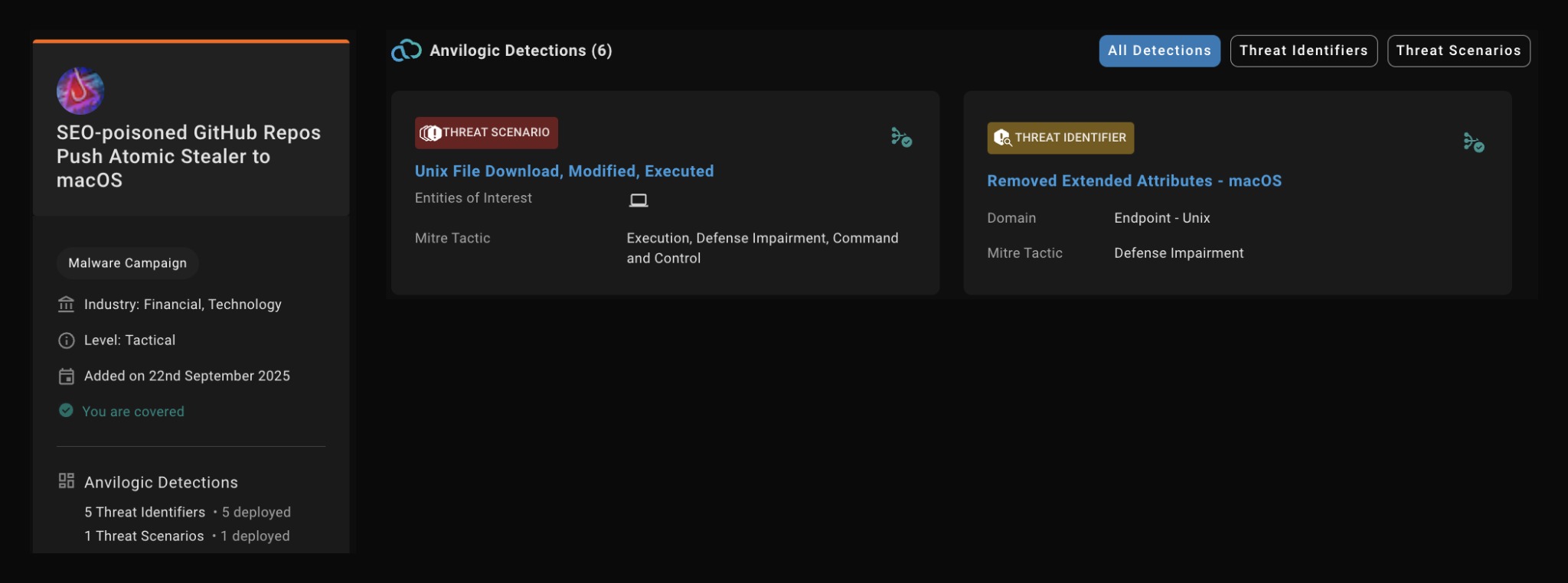Click the sidebar 'Anvilogic Detections' heading
This screenshot has height=583, width=1568.
point(161,483)
